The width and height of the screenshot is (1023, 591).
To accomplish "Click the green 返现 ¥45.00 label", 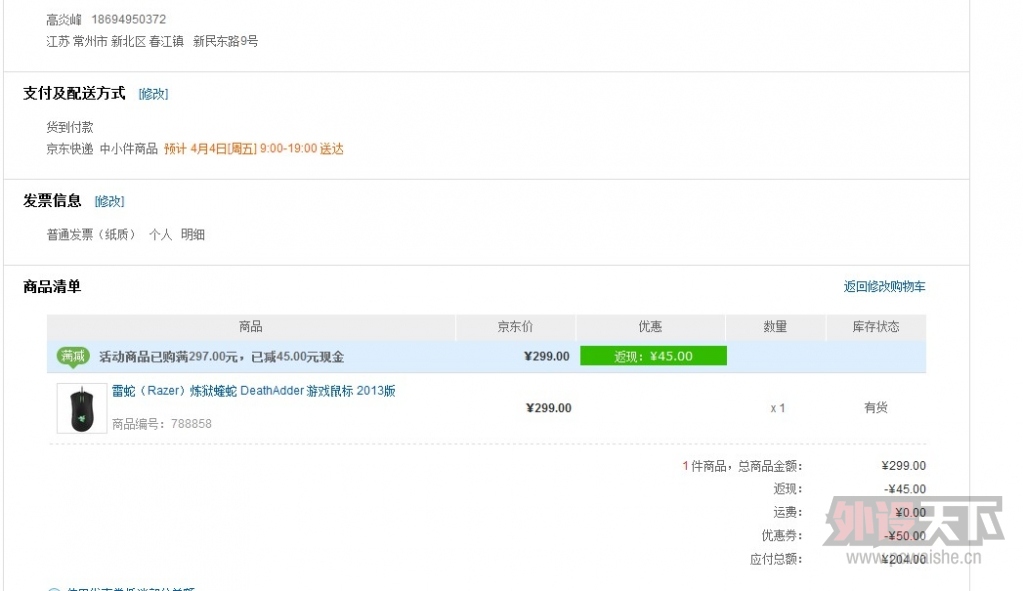I will [x=653, y=356].
